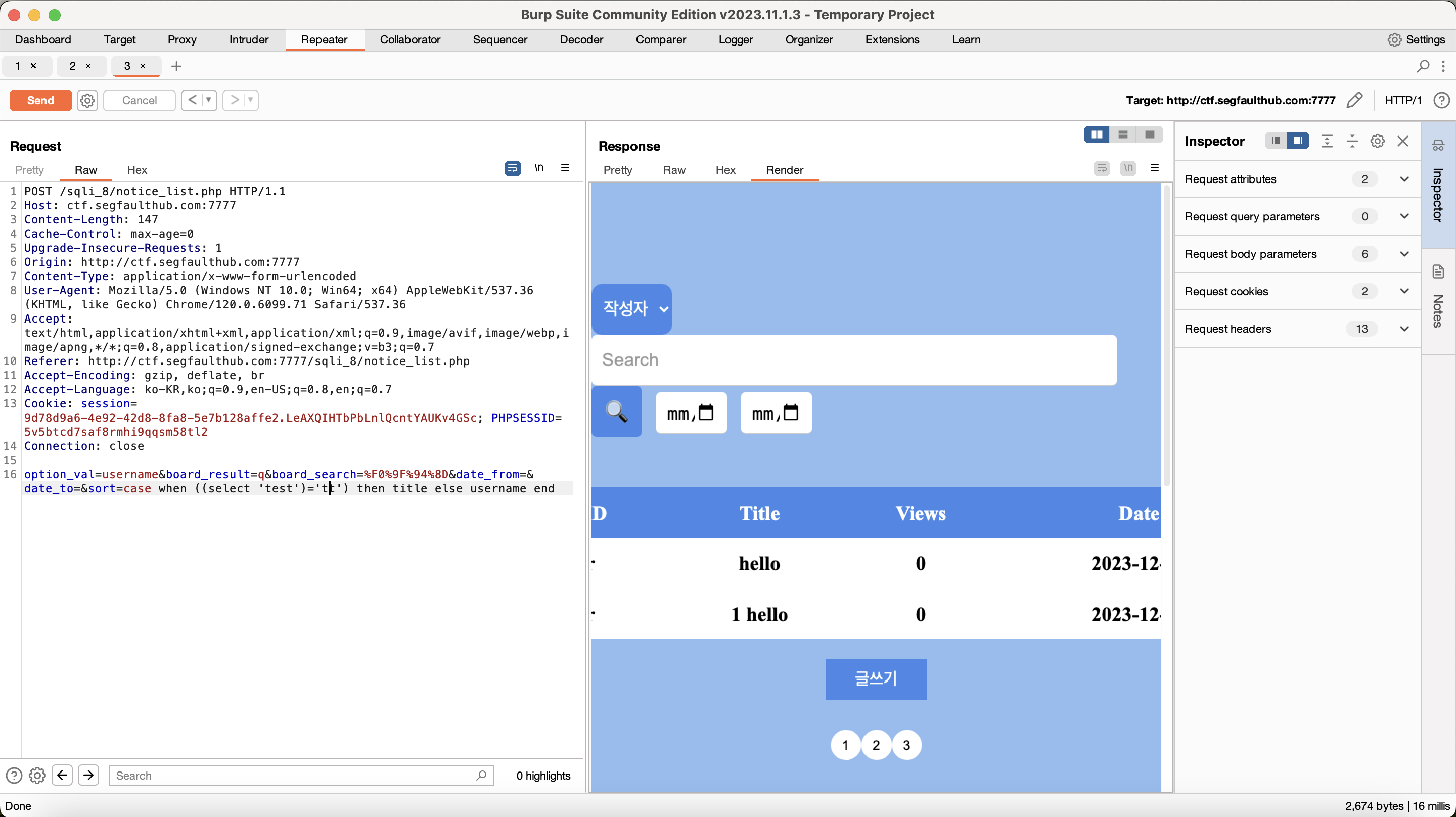Close Repeater tab 1
This screenshot has width=1456, height=817.
pyautogui.click(x=33, y=66)
